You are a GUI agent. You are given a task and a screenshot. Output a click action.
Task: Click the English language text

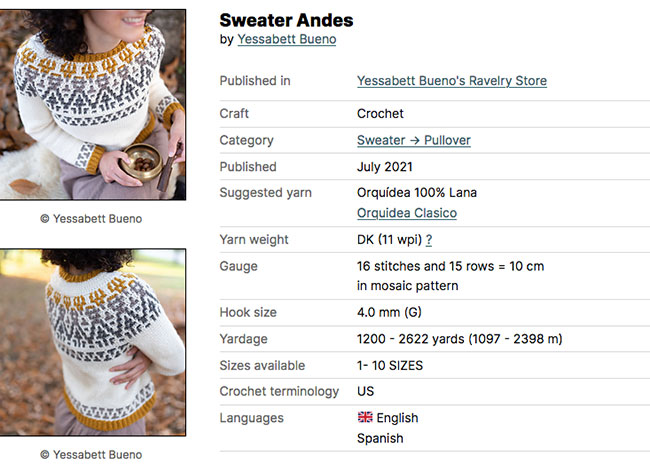coord(398,418)
